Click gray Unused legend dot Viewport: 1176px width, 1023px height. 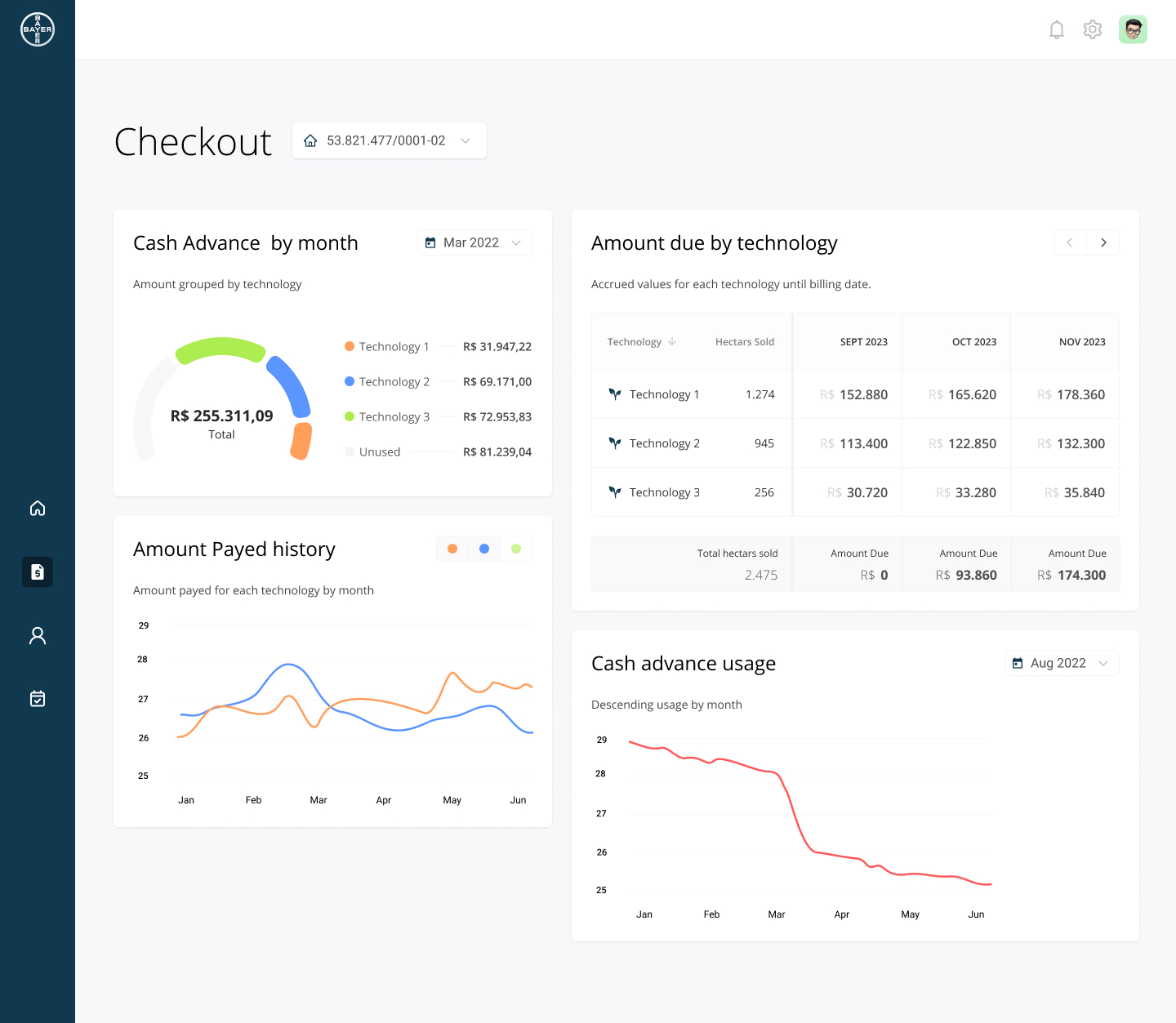point(350,451)
